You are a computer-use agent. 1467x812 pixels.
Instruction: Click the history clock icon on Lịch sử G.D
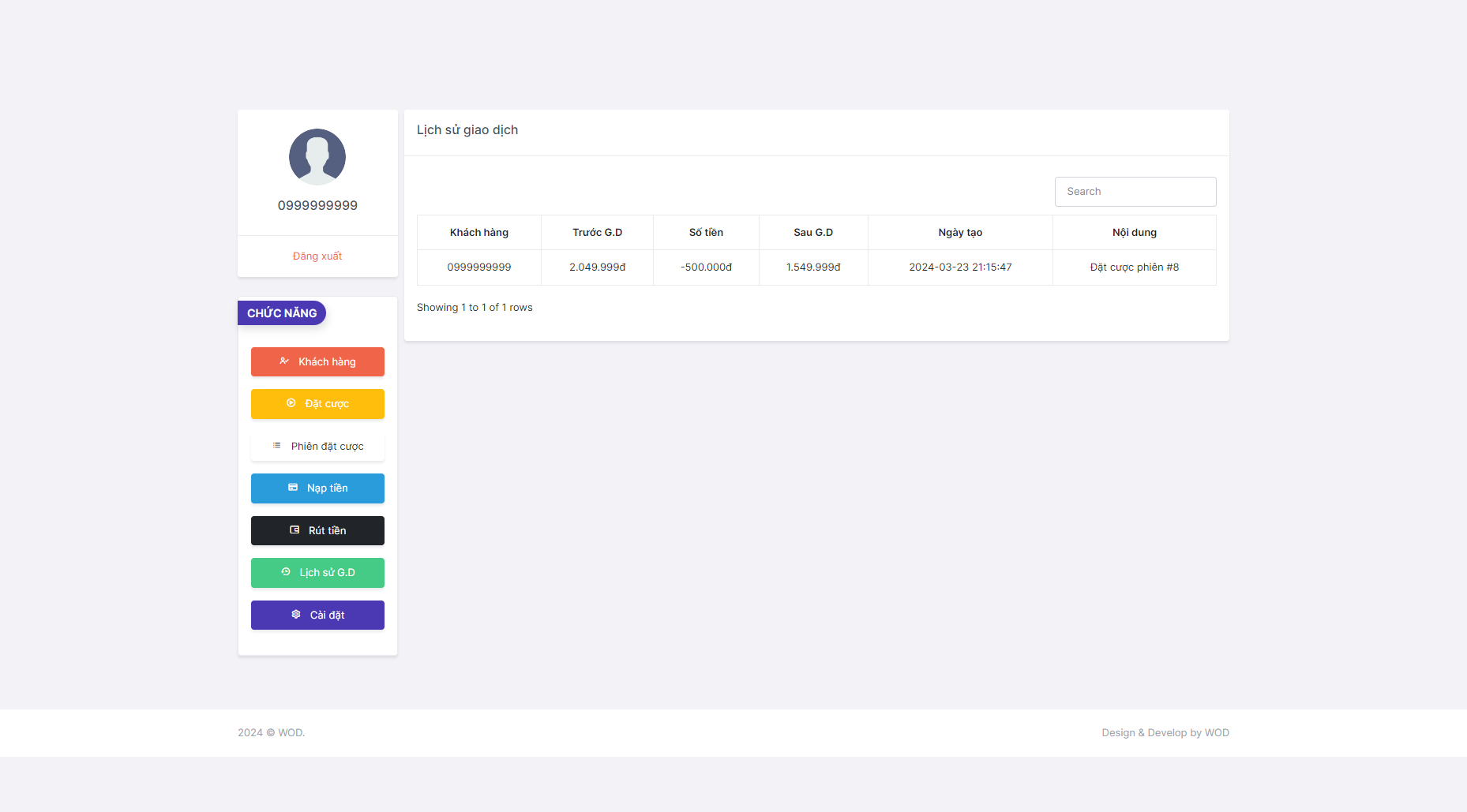coord(286,572)
